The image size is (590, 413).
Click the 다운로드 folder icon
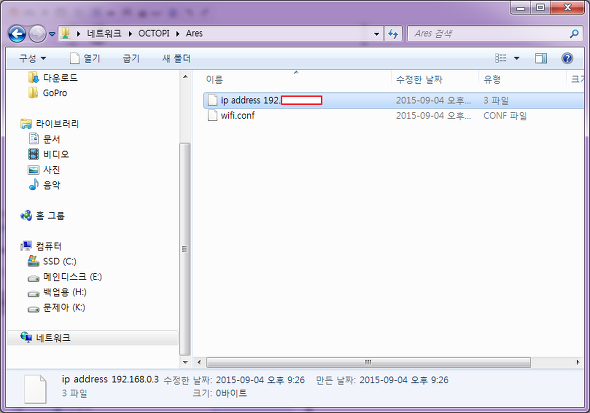[x=33, y=78]
